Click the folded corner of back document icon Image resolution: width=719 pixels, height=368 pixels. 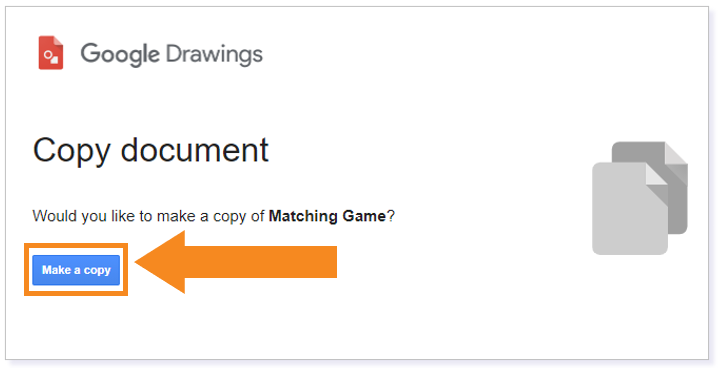[676, 153]
